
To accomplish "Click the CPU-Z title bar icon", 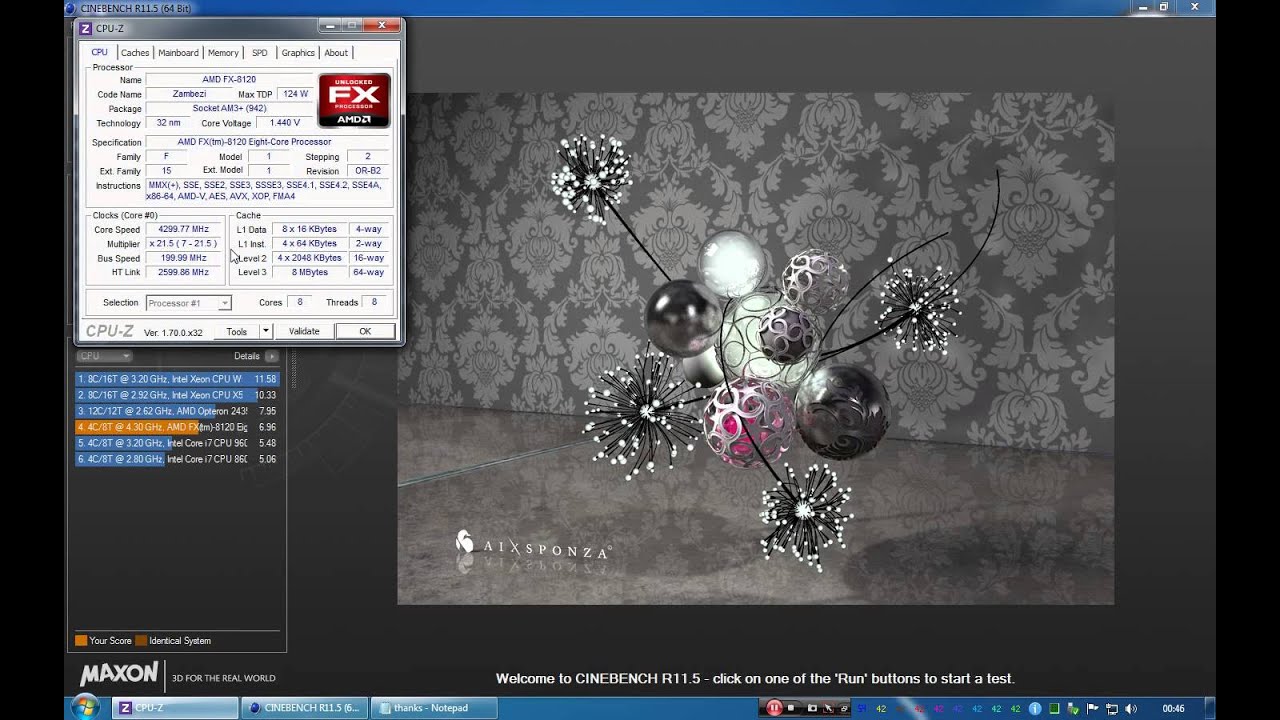I will coord(85,28).
